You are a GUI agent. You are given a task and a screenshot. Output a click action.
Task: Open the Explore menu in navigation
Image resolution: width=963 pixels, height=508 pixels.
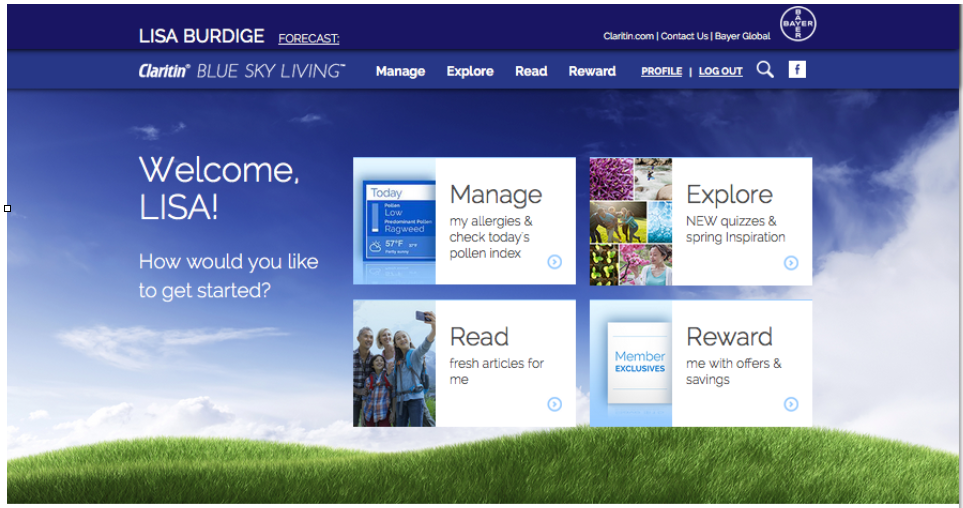pyautogui.click(x=470, y=71)
